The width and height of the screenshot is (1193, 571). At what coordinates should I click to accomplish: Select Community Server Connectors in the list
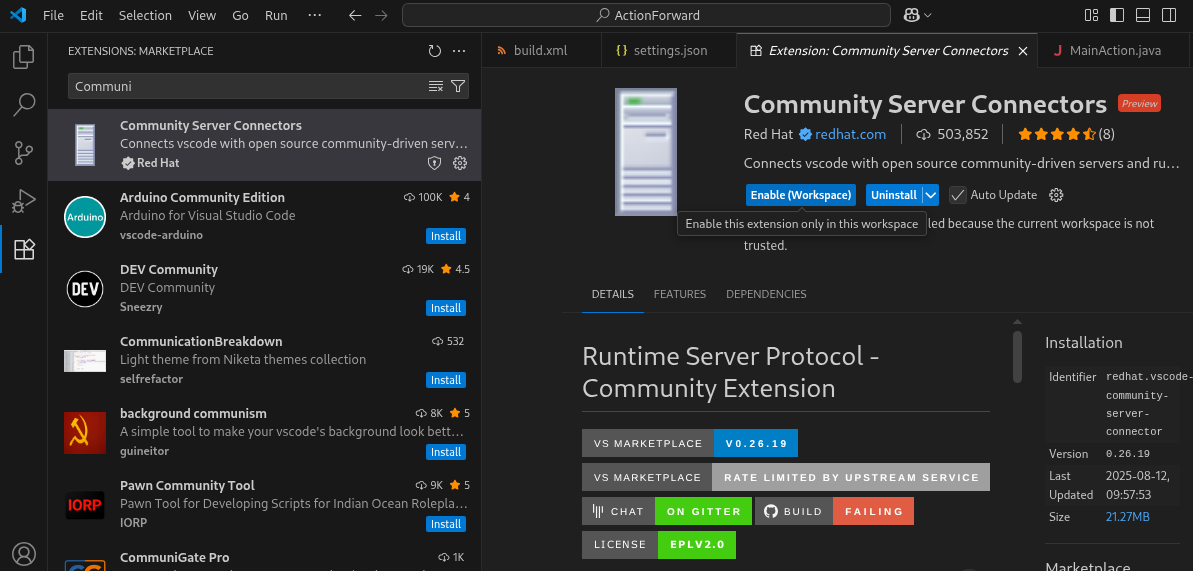point(264,145)
